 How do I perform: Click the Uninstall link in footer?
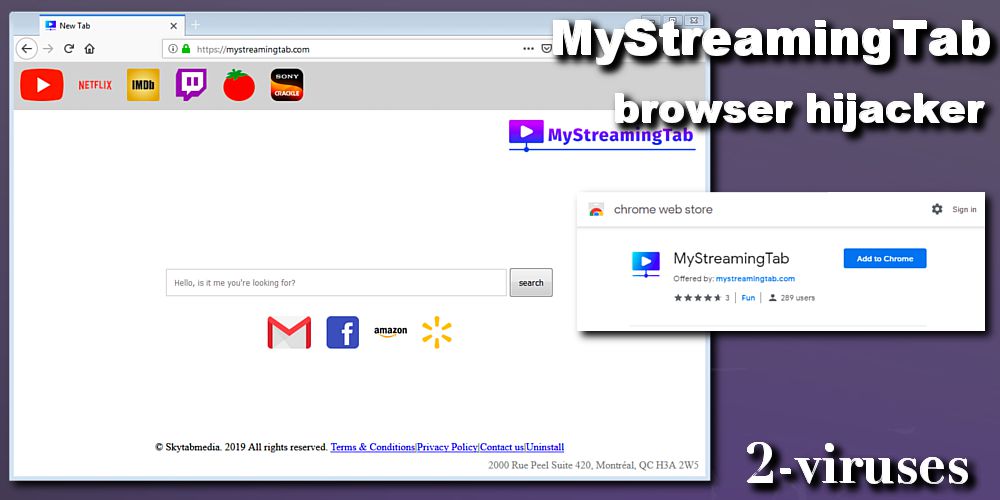(x=545, y=447)
